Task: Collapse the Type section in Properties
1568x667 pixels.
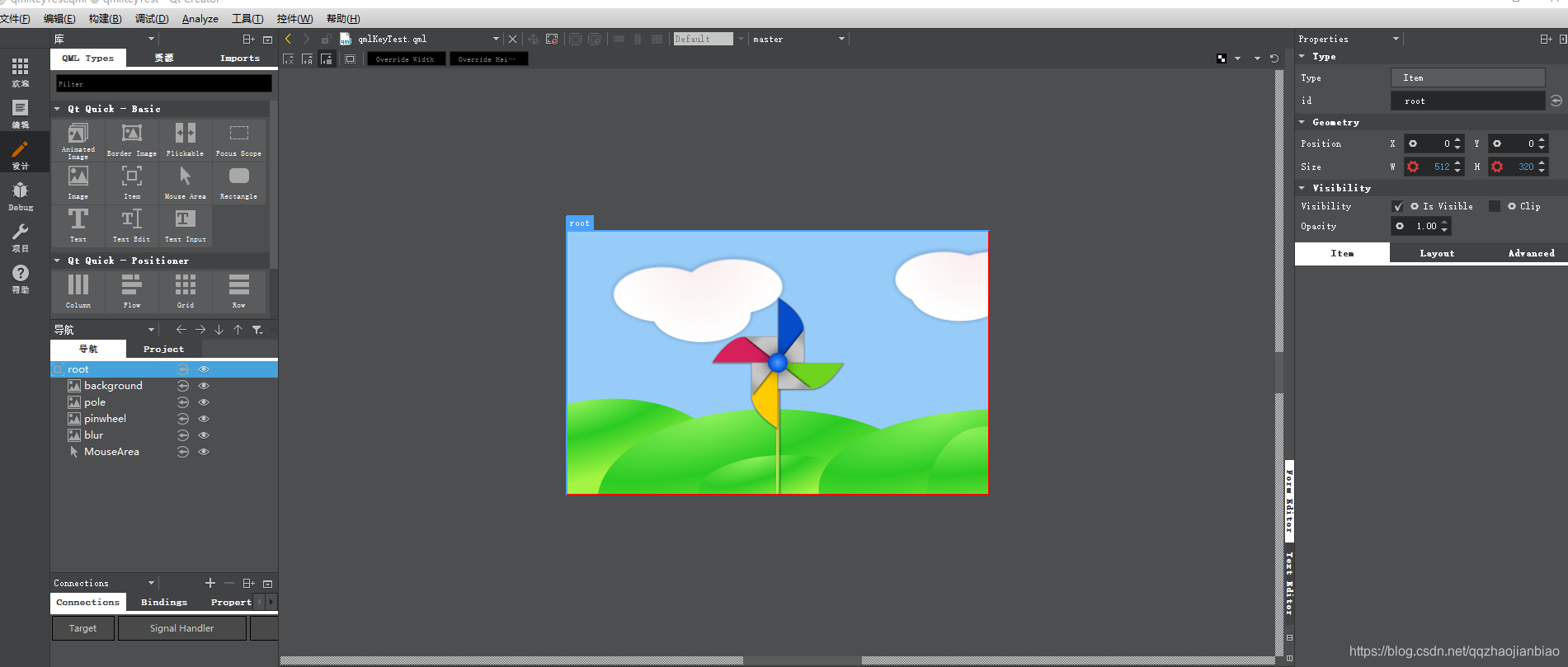Action: (x=1302, y=56)
